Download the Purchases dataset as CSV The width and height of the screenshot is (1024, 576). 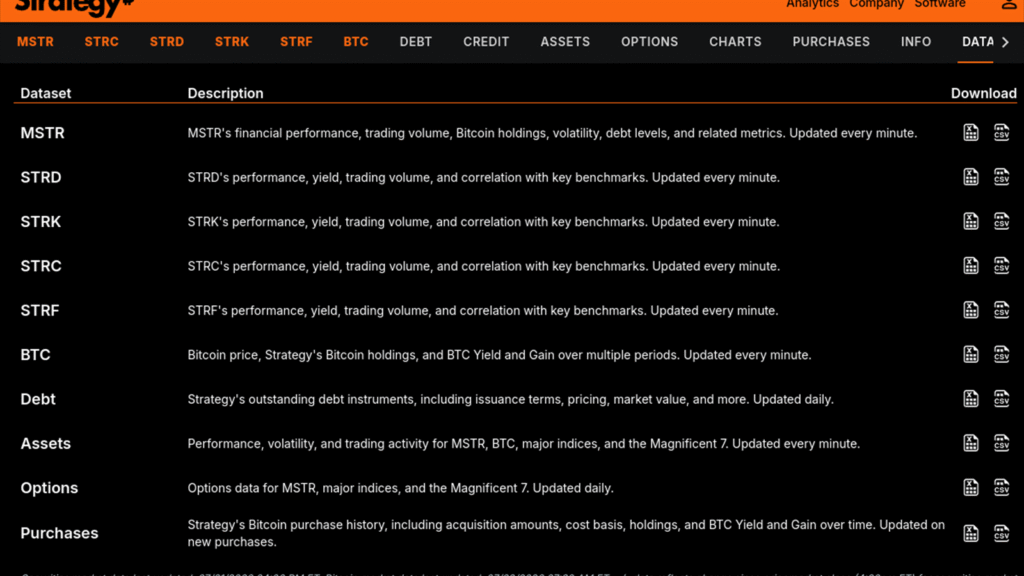pos(1001,534)
